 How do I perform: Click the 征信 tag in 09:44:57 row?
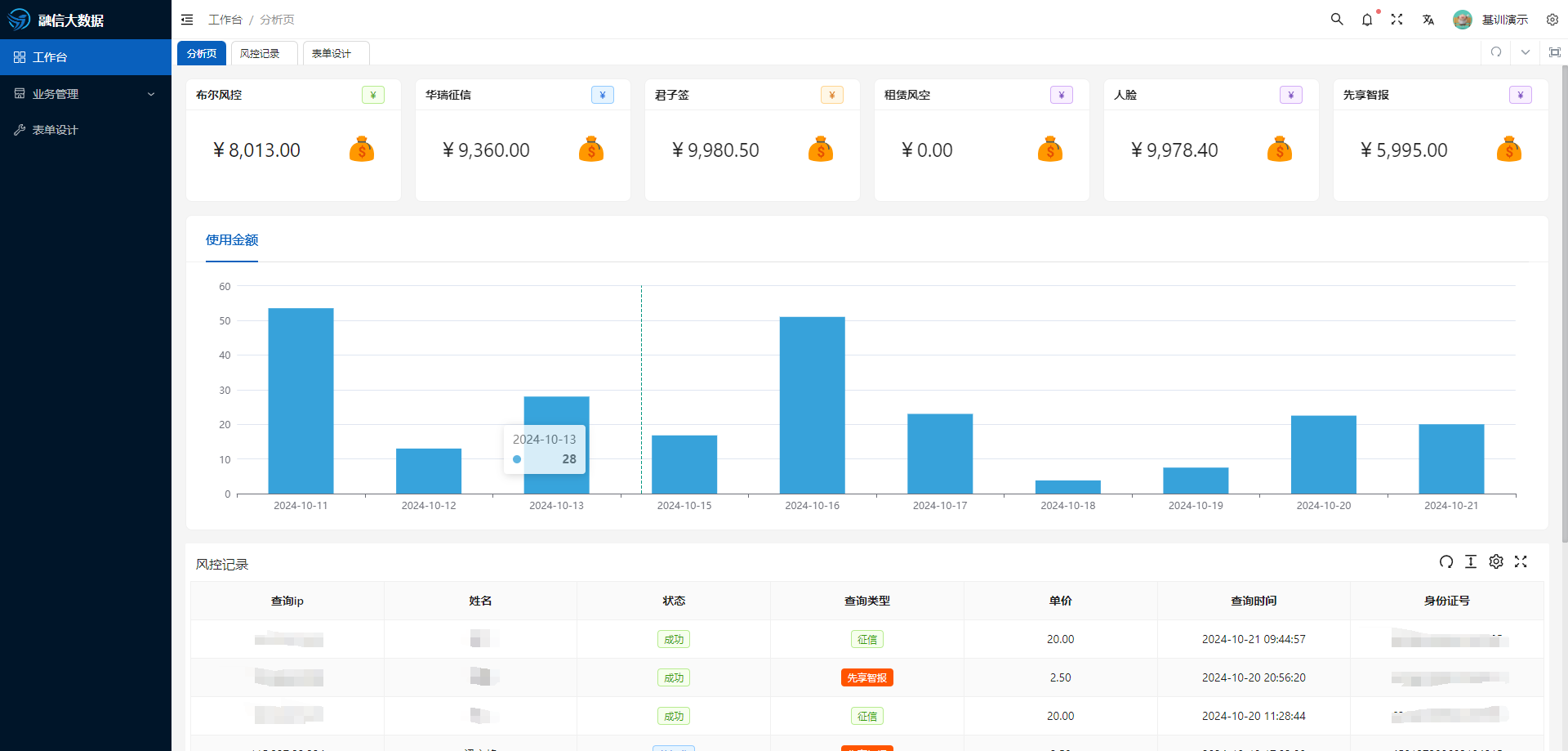(x=867, y=639)
